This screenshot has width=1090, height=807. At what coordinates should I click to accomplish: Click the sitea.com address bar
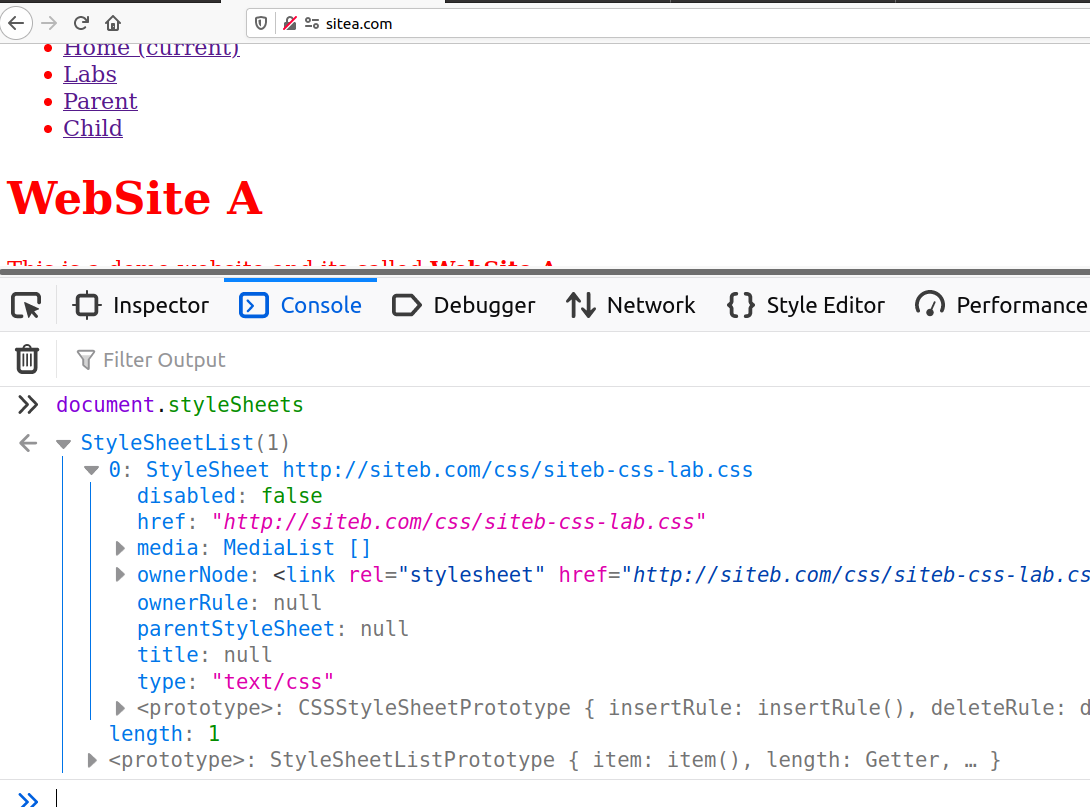pyautogui.click(x=667, y=24)
